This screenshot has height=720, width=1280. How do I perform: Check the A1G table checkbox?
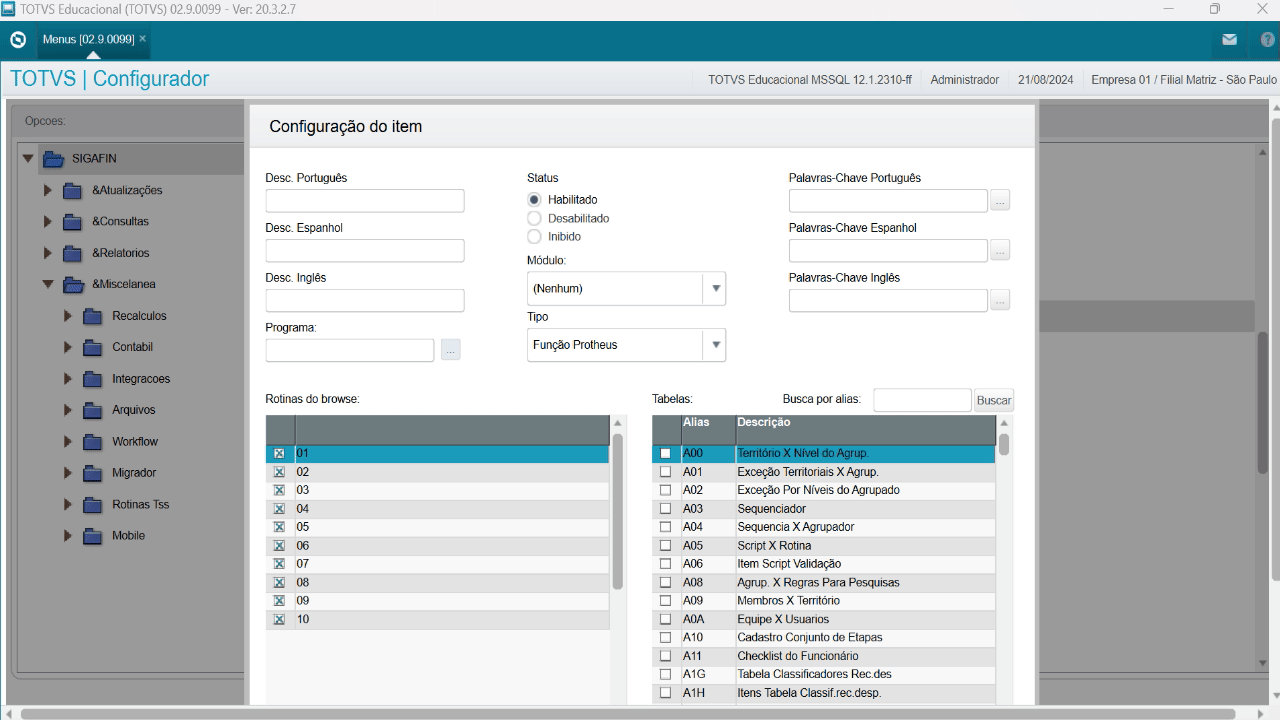coord(666,674)
